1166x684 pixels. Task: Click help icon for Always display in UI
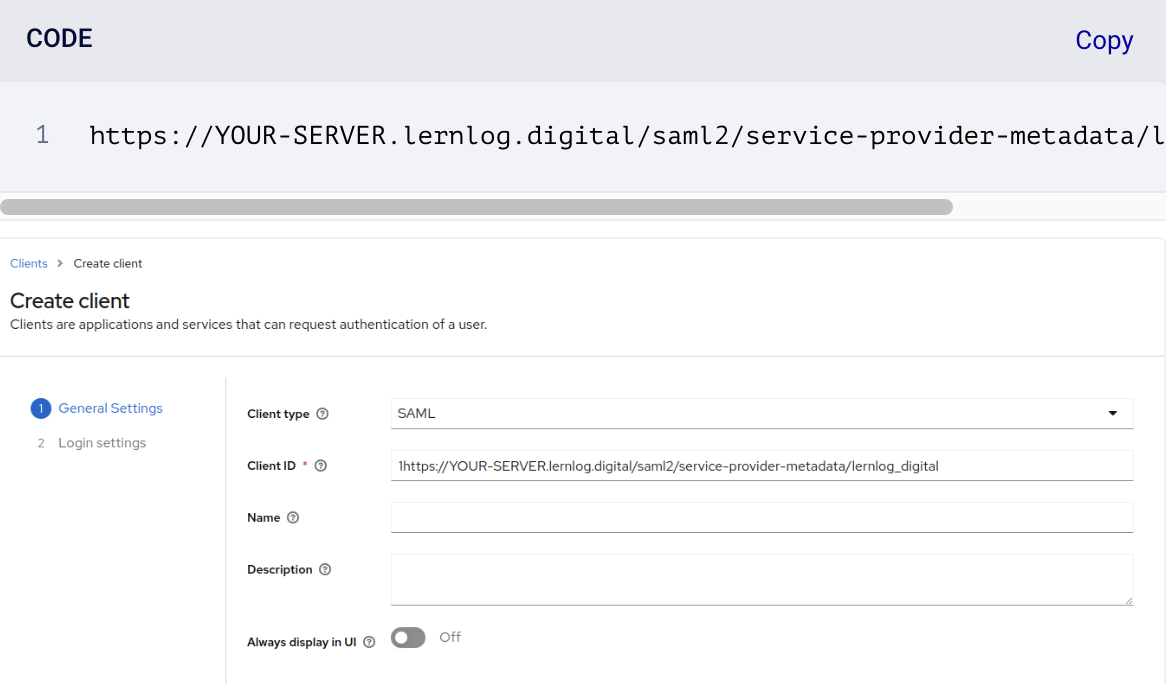(369, 642)
